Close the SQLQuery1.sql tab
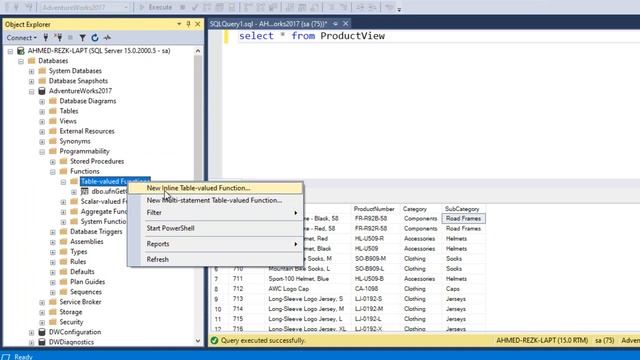 tap(345, 24)
